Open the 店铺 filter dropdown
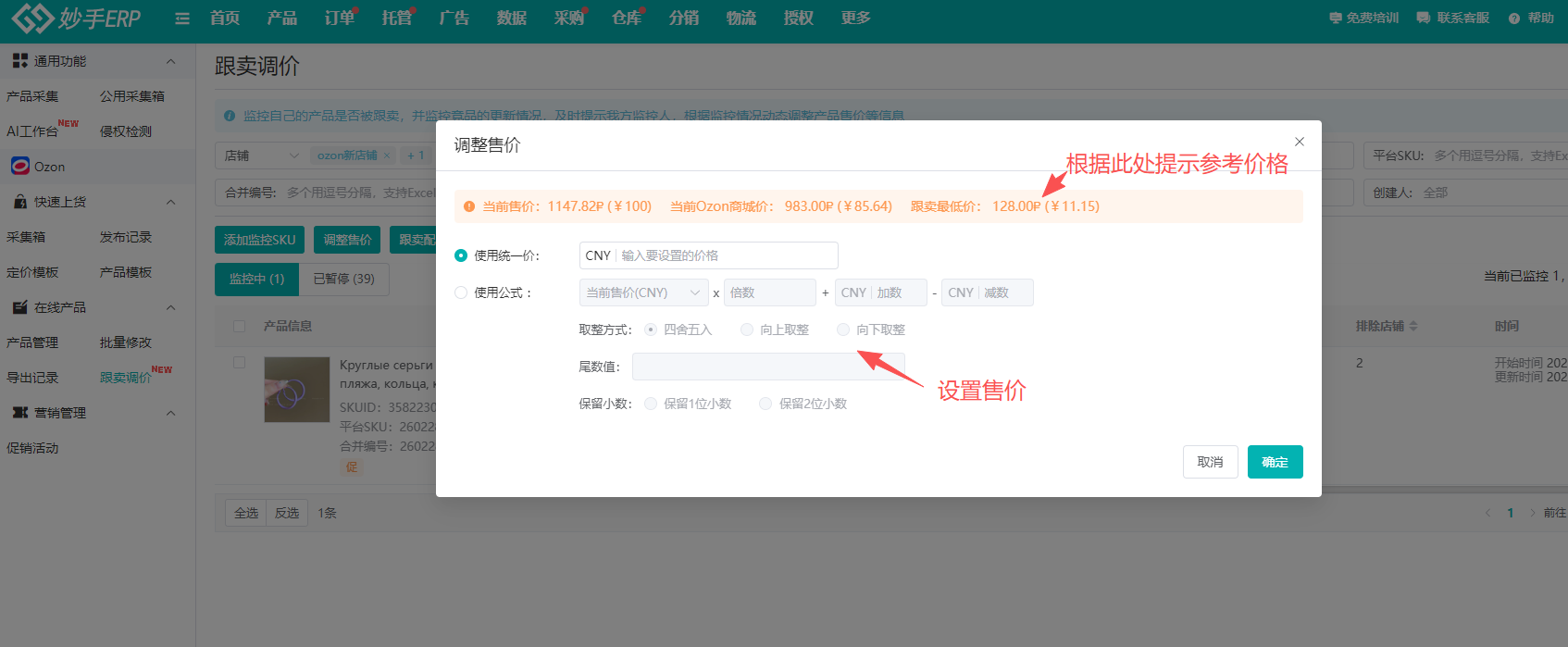The image size is (1568, 647). 261,156
